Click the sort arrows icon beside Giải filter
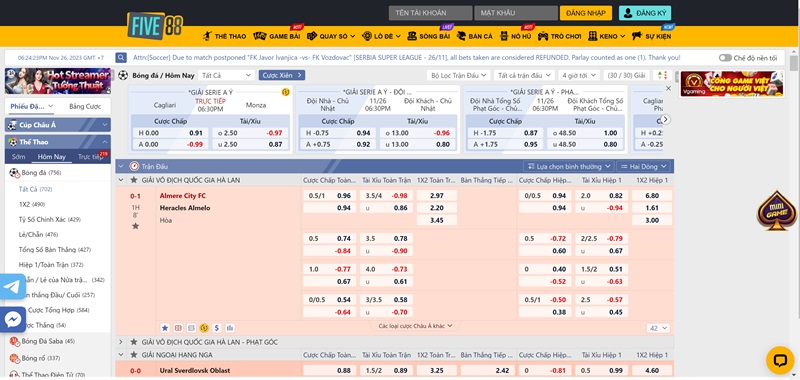800x380 pixels. click(662, 75)
